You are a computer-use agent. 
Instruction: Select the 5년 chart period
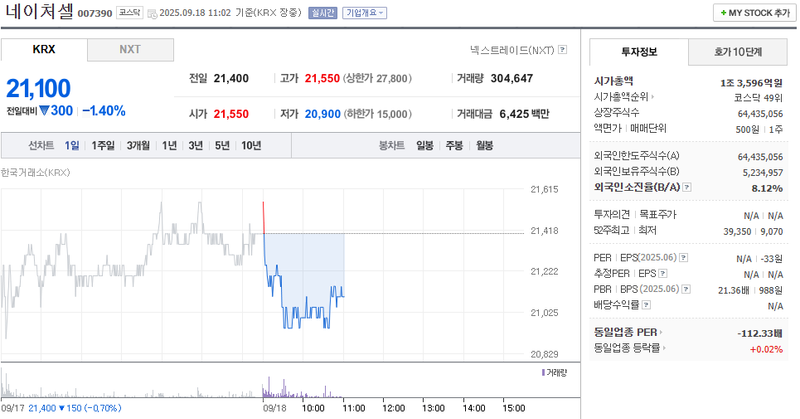(x=222, y=145)
